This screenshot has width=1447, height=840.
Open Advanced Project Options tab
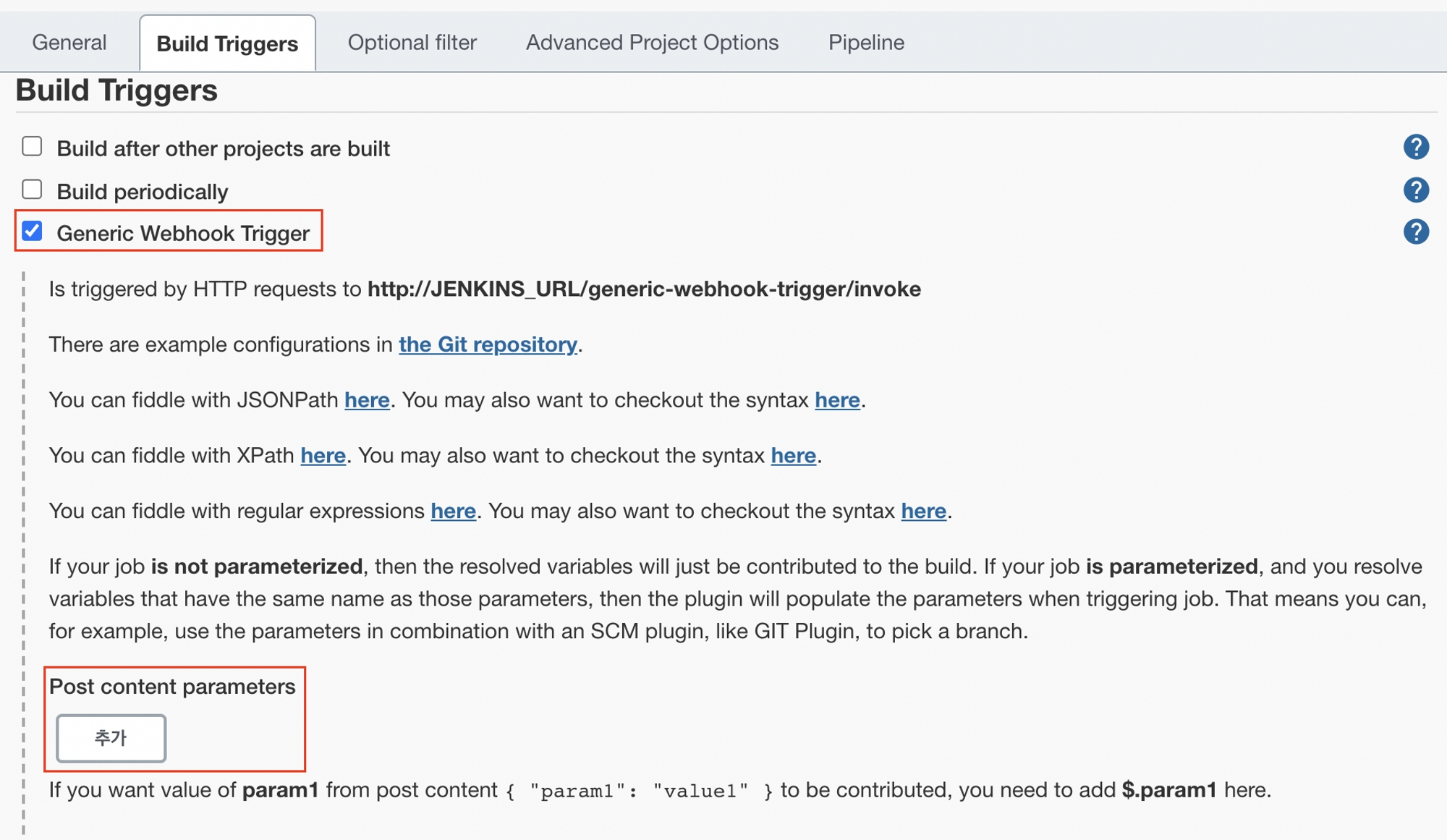click(x=652, y=43)
